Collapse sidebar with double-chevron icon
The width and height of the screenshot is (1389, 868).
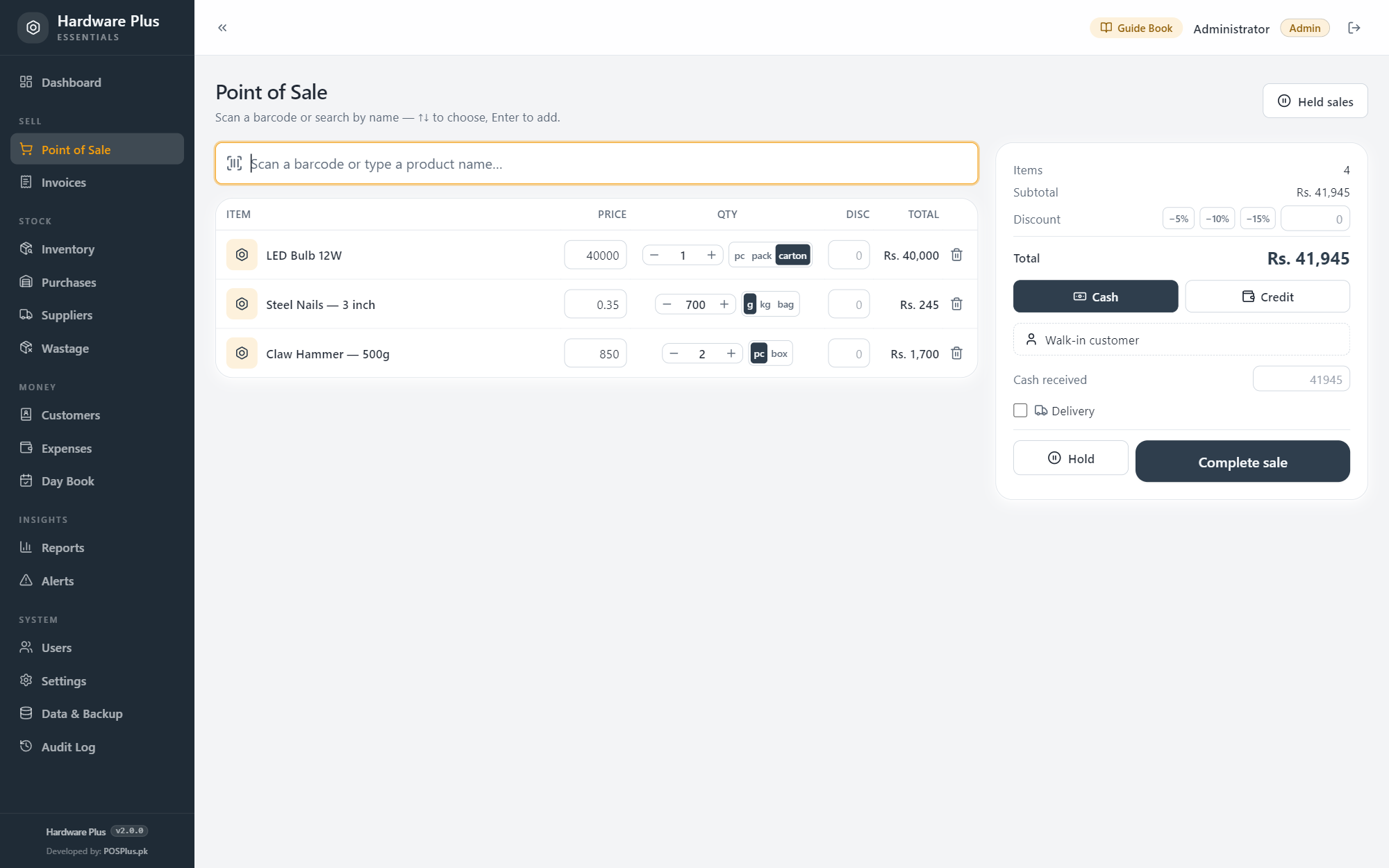(222, 28)
